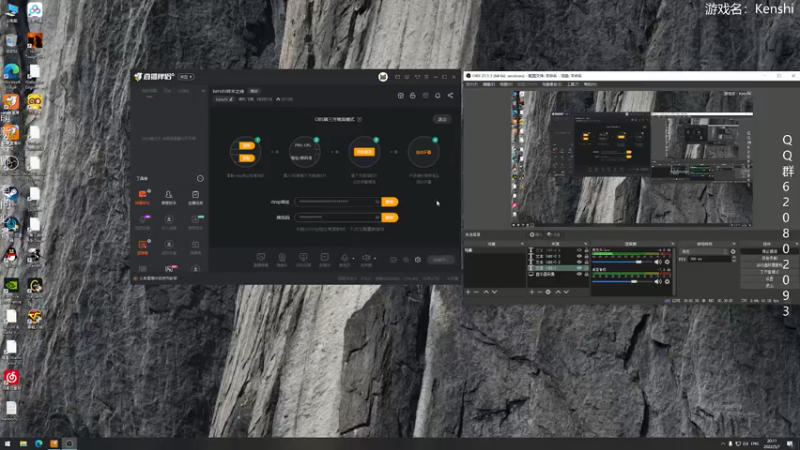Hide the 显示器采集 source with its eye icon
Viewport: 800px width, 450px height.
click(x=579, y=274)
